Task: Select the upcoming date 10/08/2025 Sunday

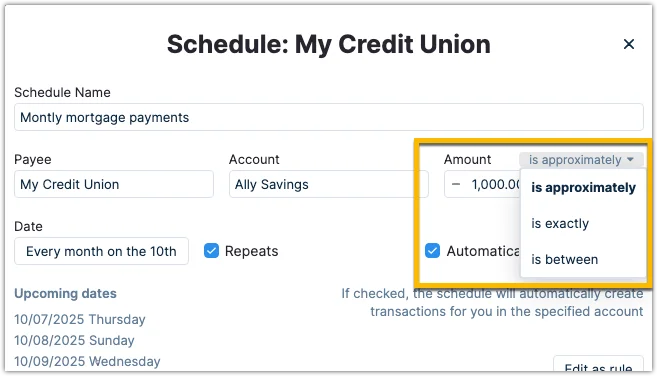Action: (x=74, y=340)
